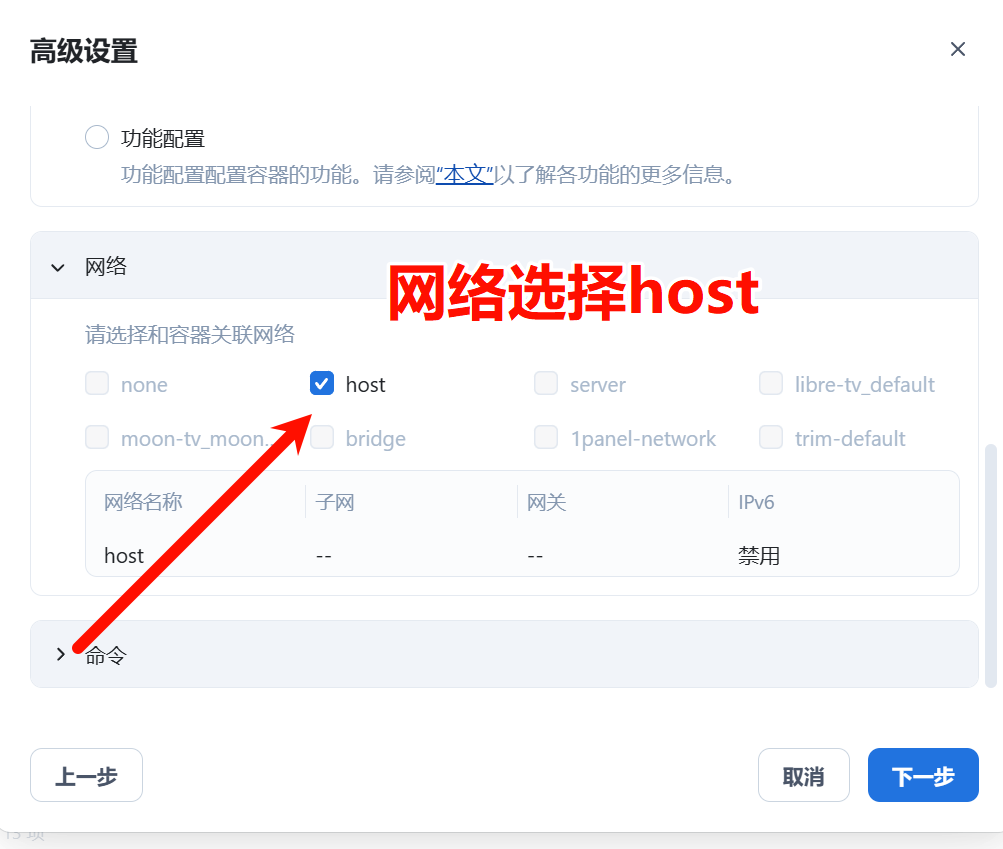Click the 上一步 button
Viewport: 1003px width, 849px height.
[86, 775]
